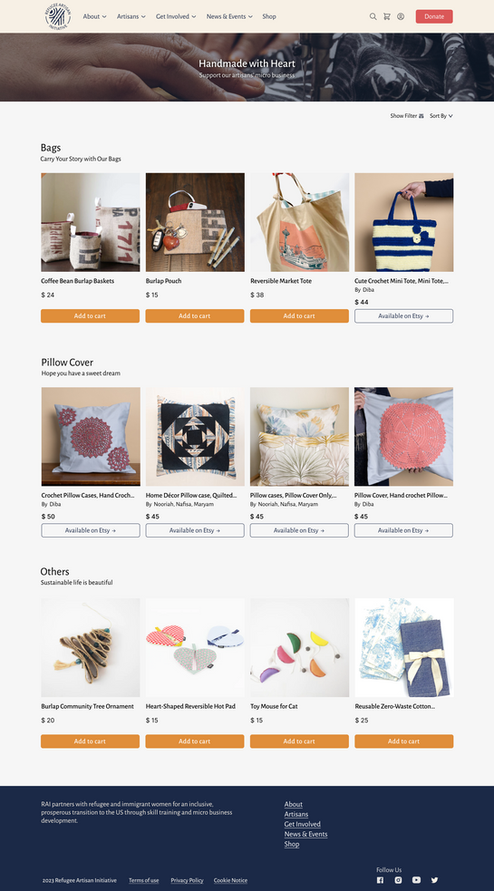Viewport: 494px width, 891px height.
Task: Expand the Artisans menu
Action: pos(131,16)
